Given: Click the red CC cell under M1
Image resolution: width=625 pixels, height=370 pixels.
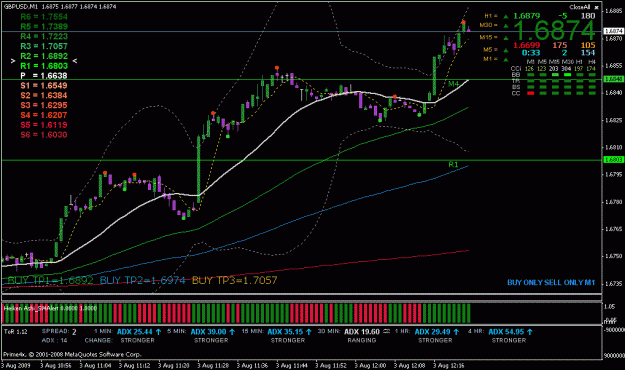Looking at the screenshot, I should pyautogui.click(x=530, y=93).
